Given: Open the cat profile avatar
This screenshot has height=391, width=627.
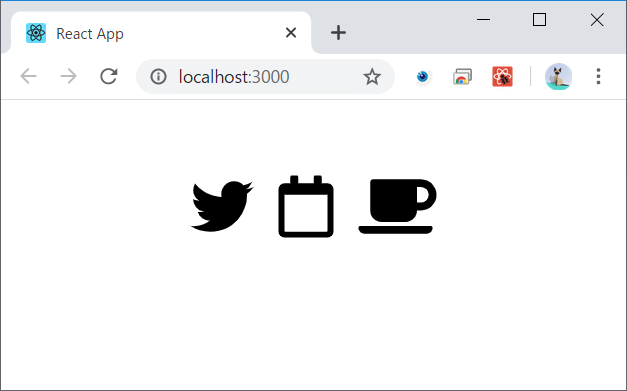Looking at the screenshot, I should point(559,76).
